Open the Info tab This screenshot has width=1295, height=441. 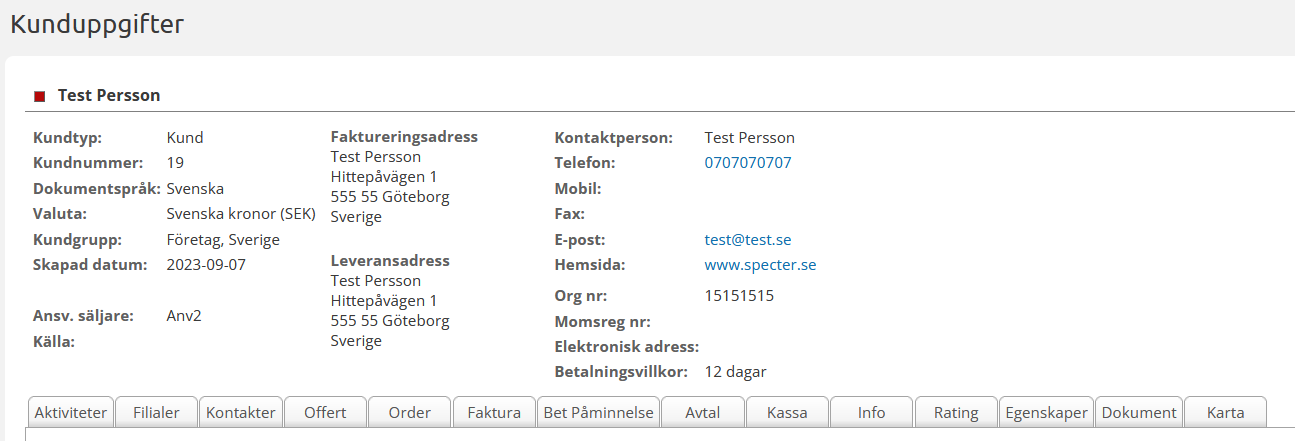pyautogui.click(x=871, y=413)
